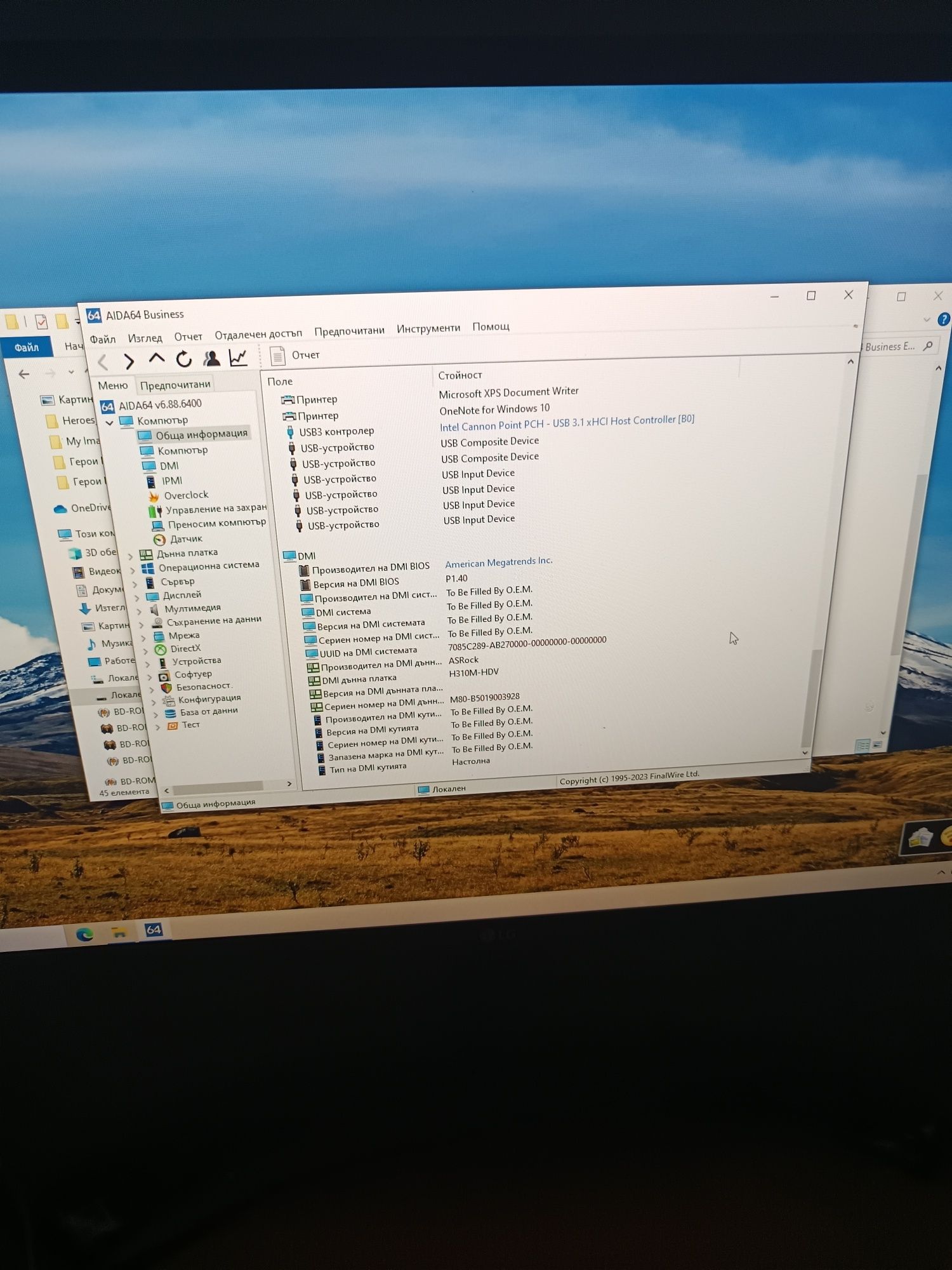The height and width of the screenshot is (1270, 952).
Task: Open the Предпочитани menu
Action: (x=350, y=331)
